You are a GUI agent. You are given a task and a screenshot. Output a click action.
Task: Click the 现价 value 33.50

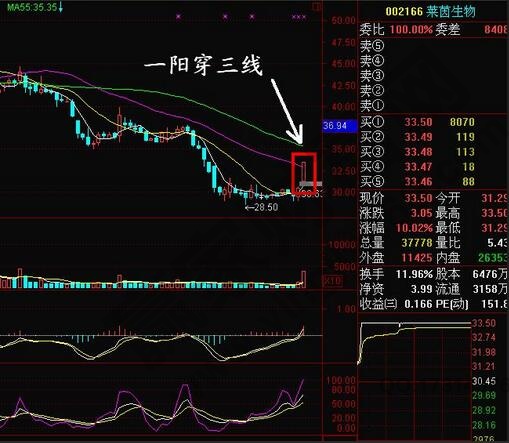(418, 198)
